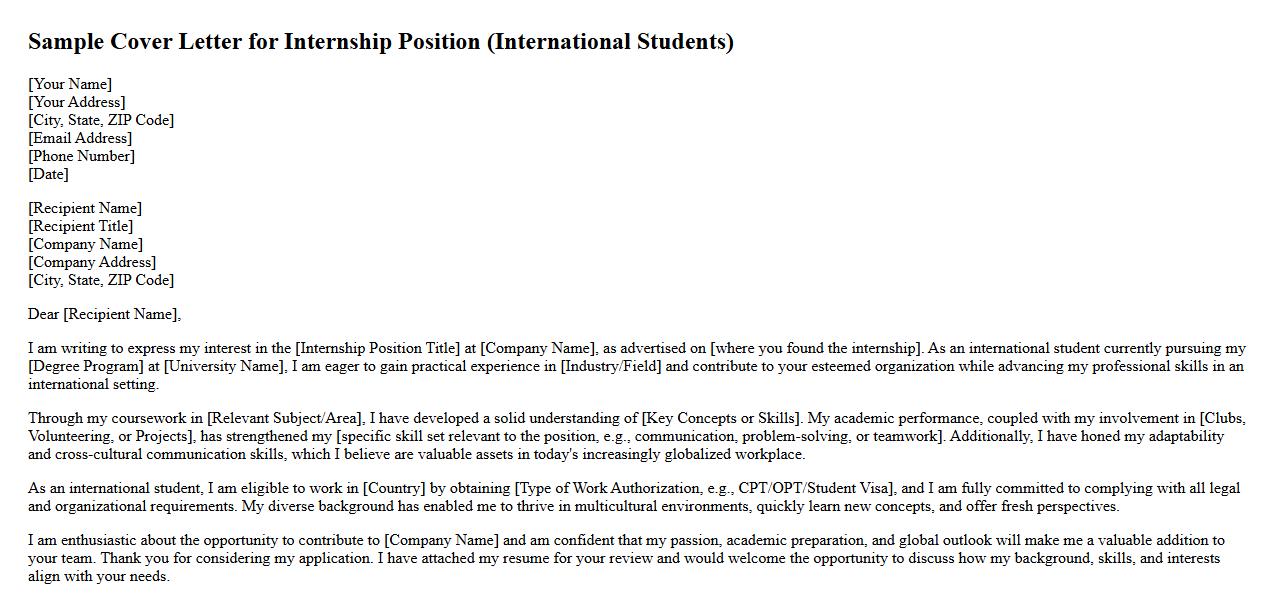Click the [Your Address] placeholder line
Viewport: 1278px width, 601px height.
coord(77,102)
